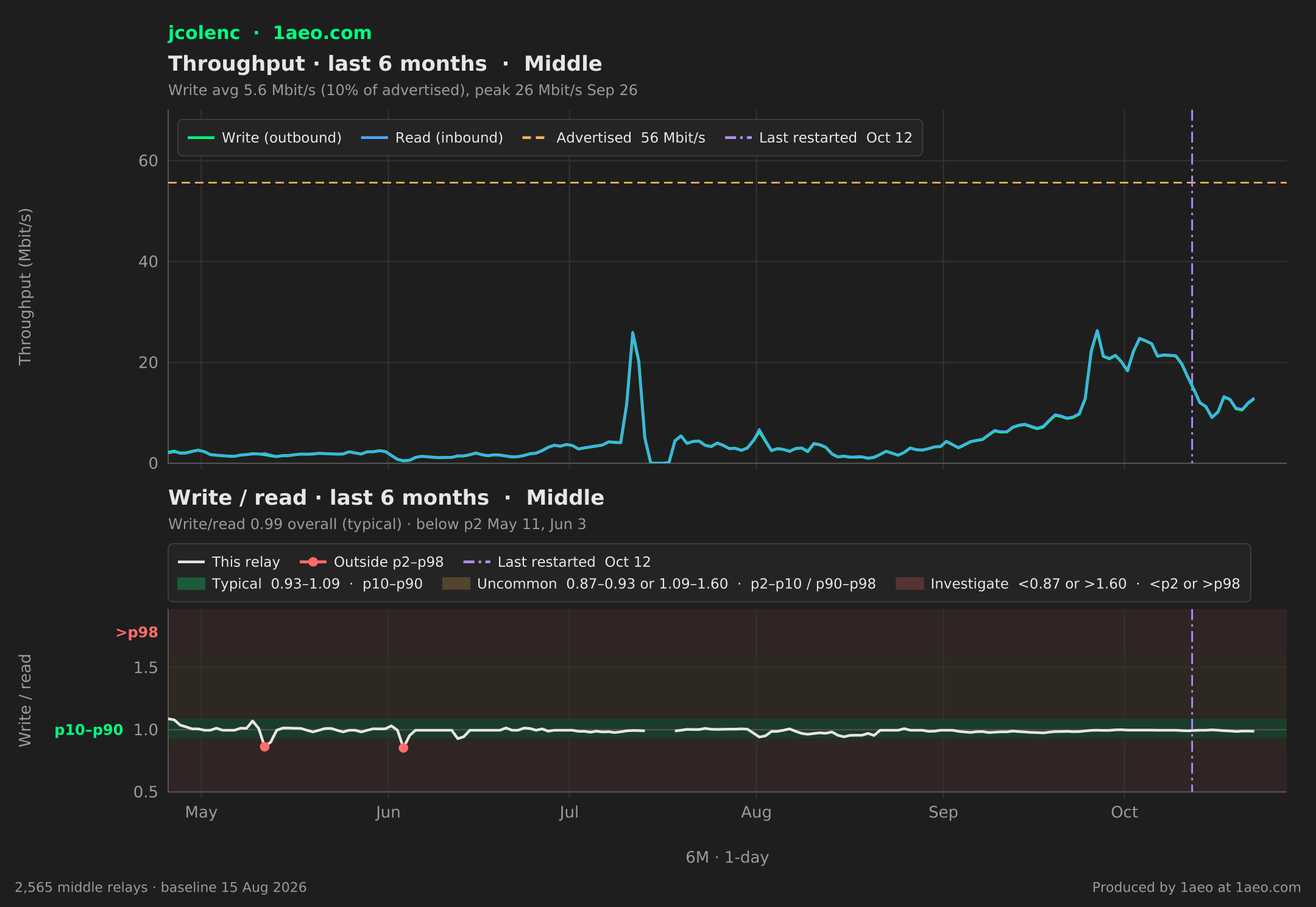The height and width of the screenshot is (907, 1316).
Task: Click the 1.5 ratio axis tick
Action: point(146,668)
